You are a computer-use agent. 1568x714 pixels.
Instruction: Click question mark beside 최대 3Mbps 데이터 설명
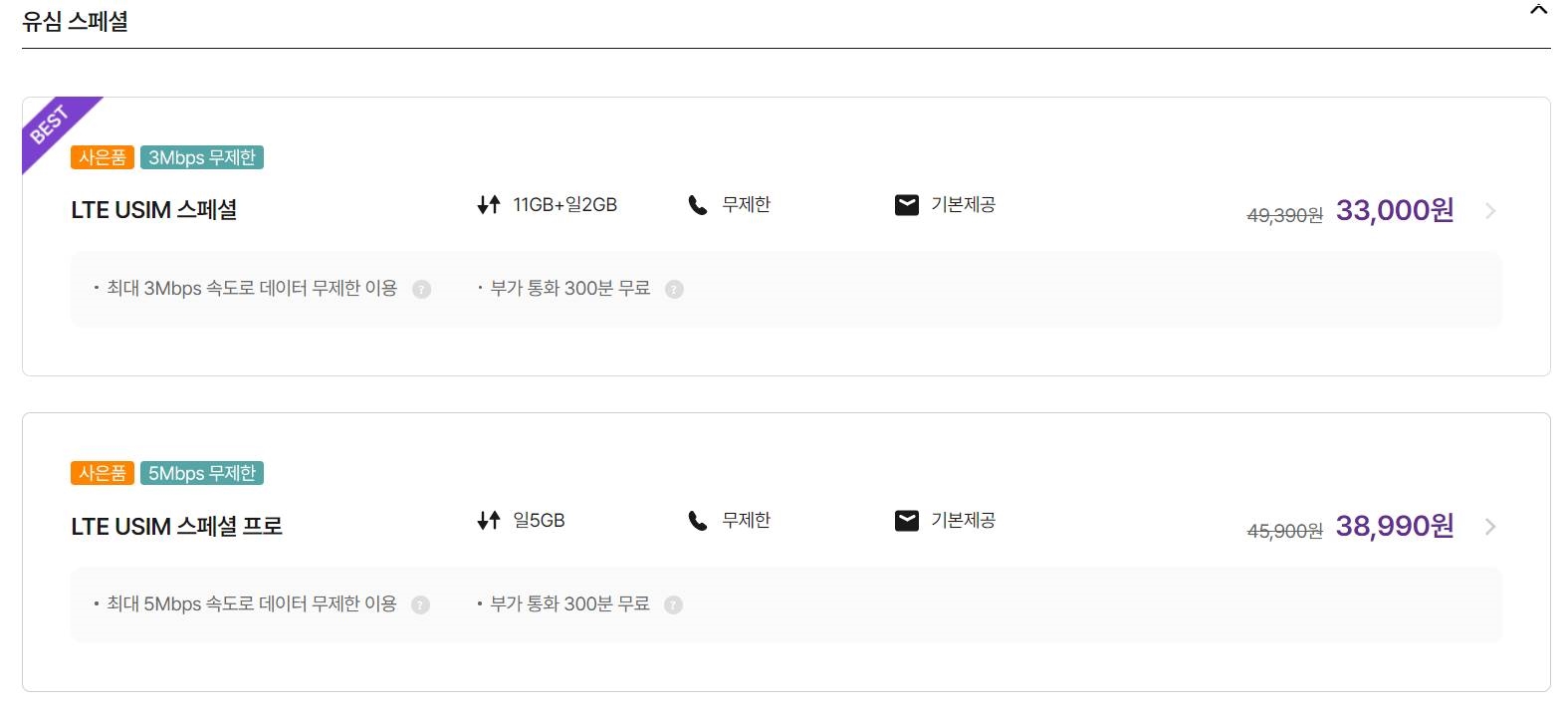tap(421, 289)
